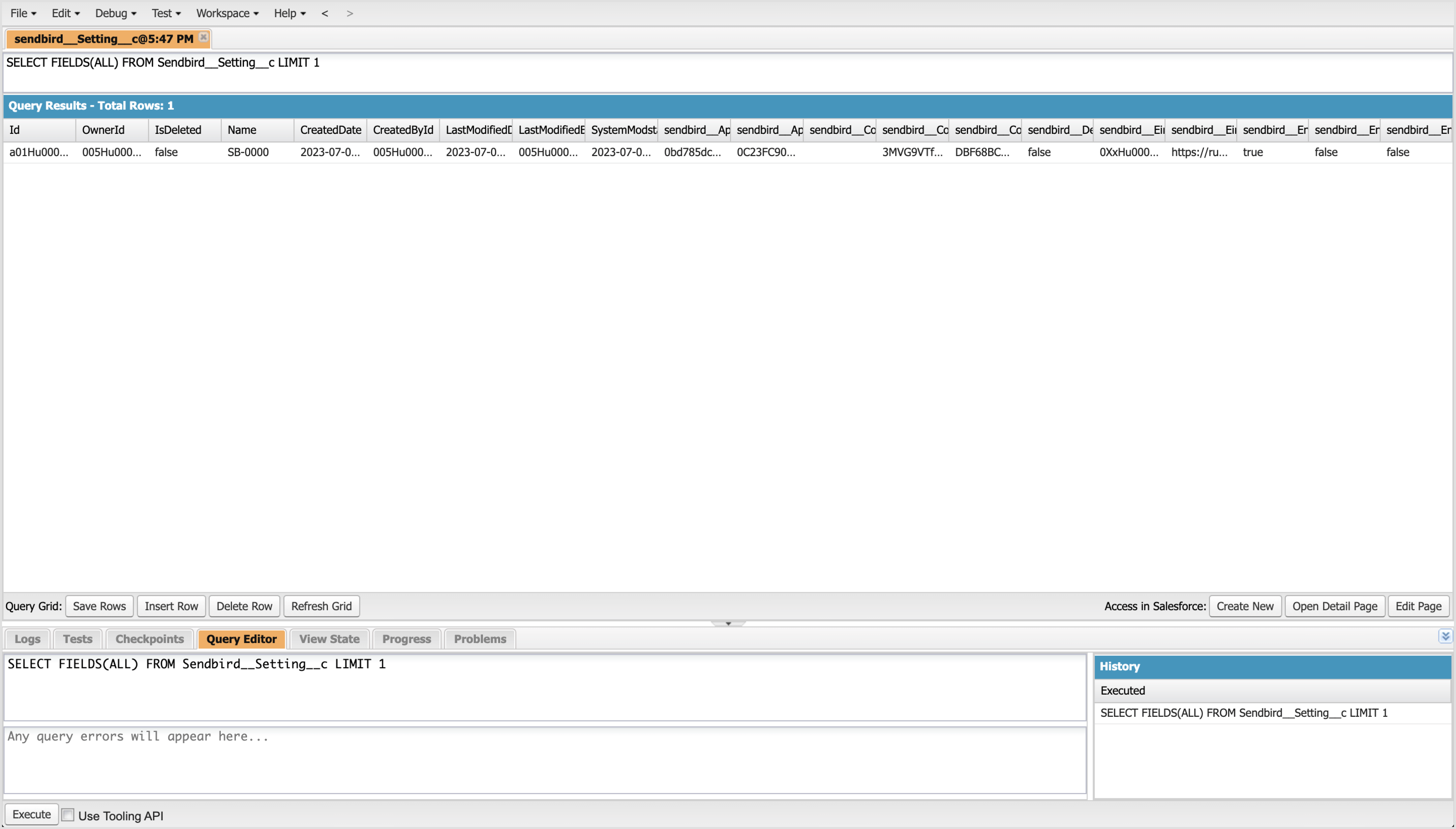Screen dimensions: 1456x829
Task: Close the sendbird__Setting__c query tab
Action: click(x=203, y=37)
